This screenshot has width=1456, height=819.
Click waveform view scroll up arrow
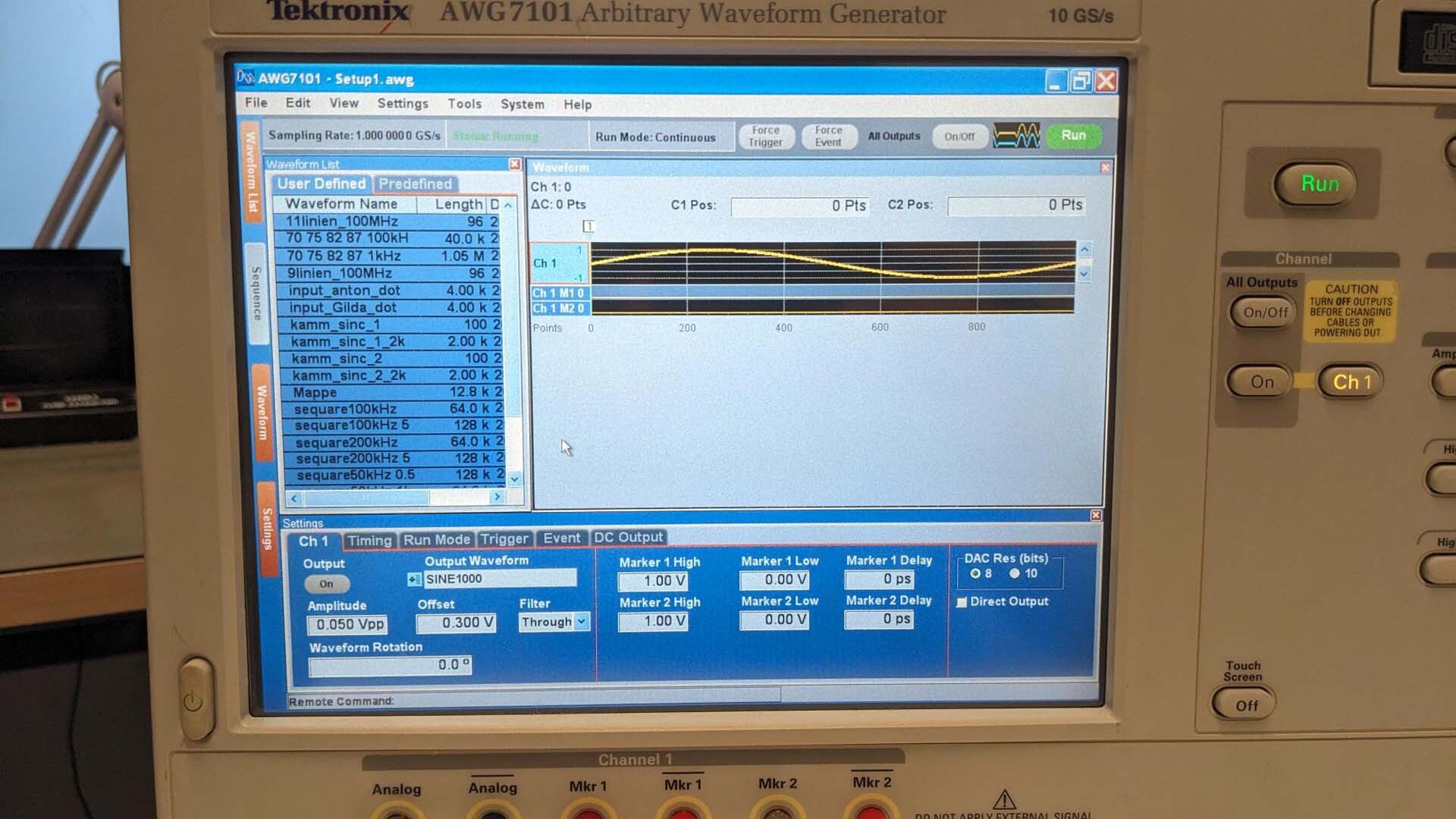coord(1084,249)
